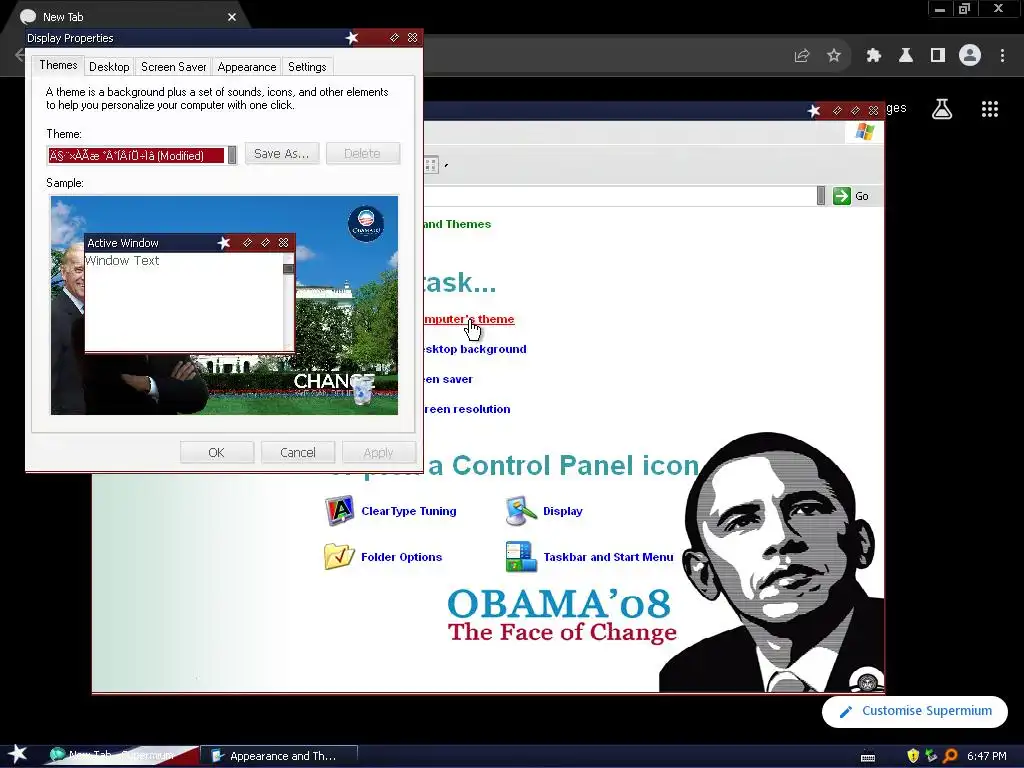The width and height of the screenshot is (1024, 768).
Task: Open the Theme dropdown list
Action: point(232,155)
